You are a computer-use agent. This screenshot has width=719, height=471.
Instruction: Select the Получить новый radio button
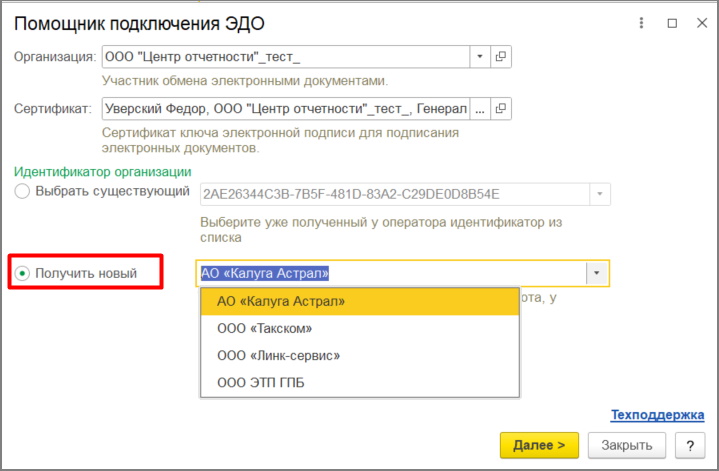(22, 273)
